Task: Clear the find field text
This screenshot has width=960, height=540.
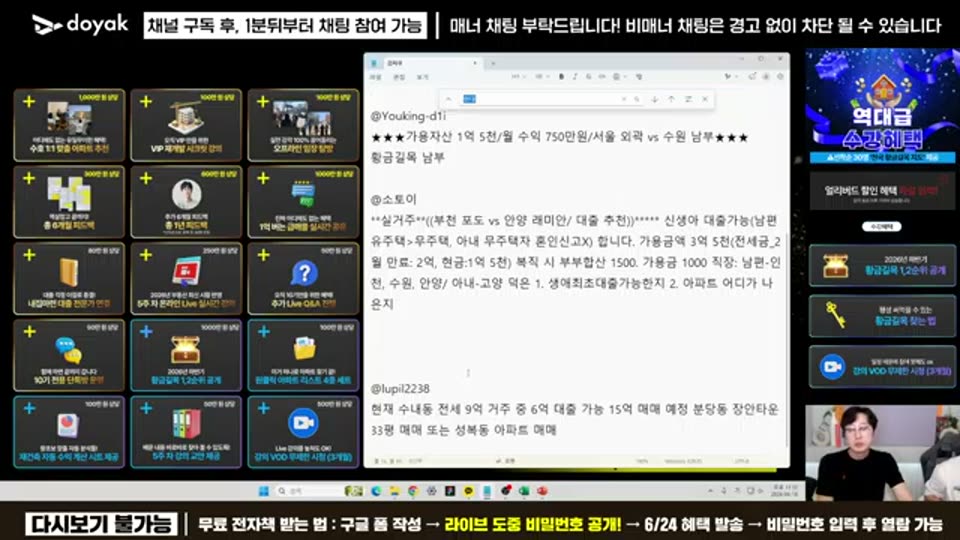Action: pos(624,99)
